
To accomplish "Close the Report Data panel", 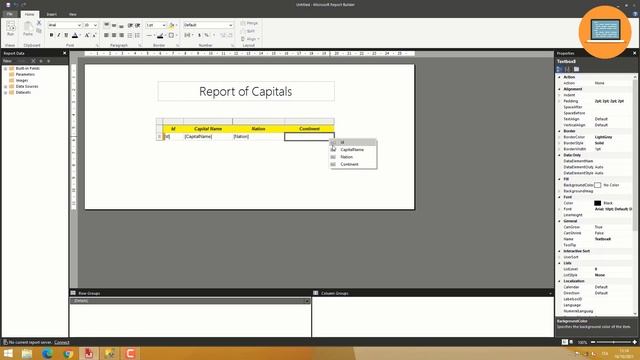I will pyautogui.click(x=64, y=53).
